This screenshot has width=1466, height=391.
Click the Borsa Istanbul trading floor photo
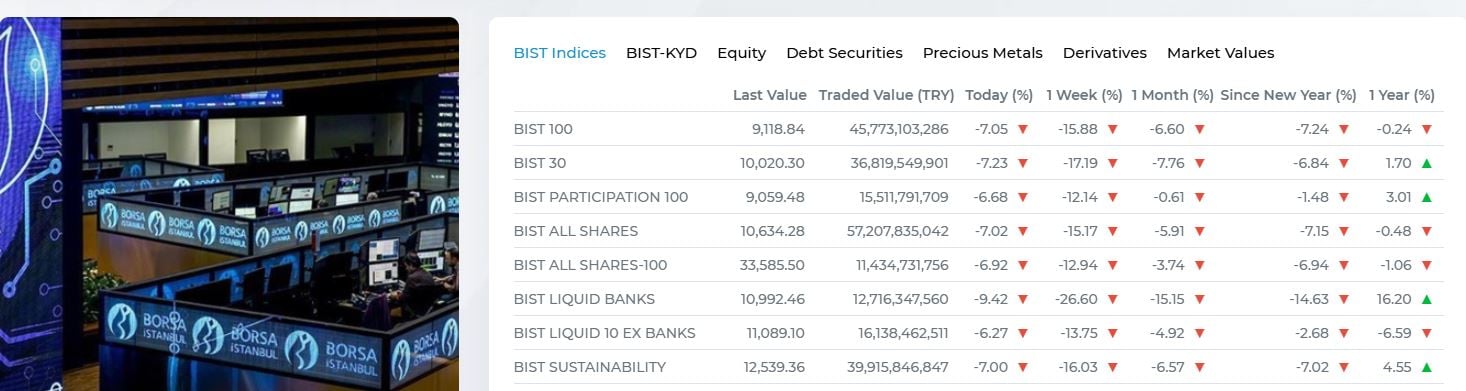coord(229,204)
